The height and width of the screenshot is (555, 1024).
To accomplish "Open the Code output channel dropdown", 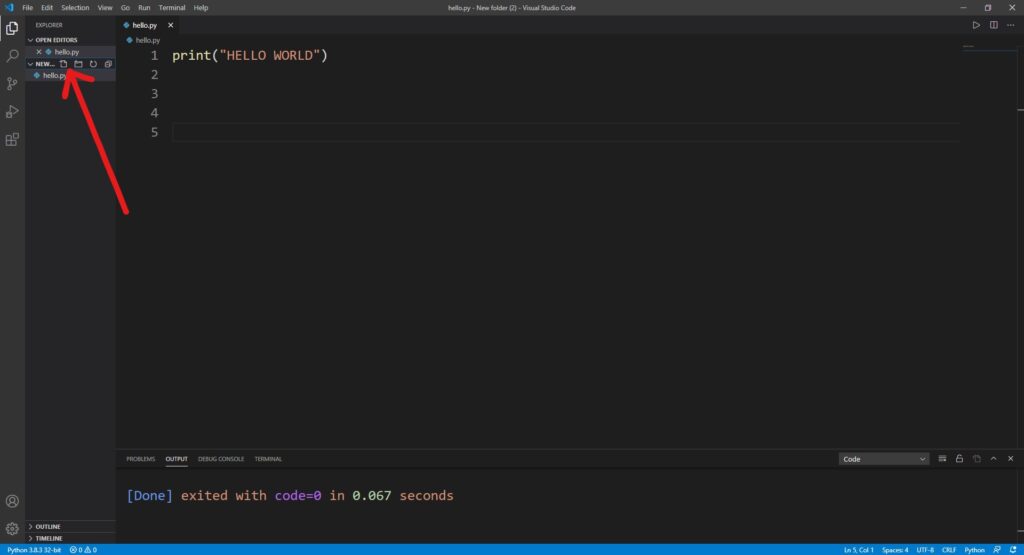I will pos(884,459).
